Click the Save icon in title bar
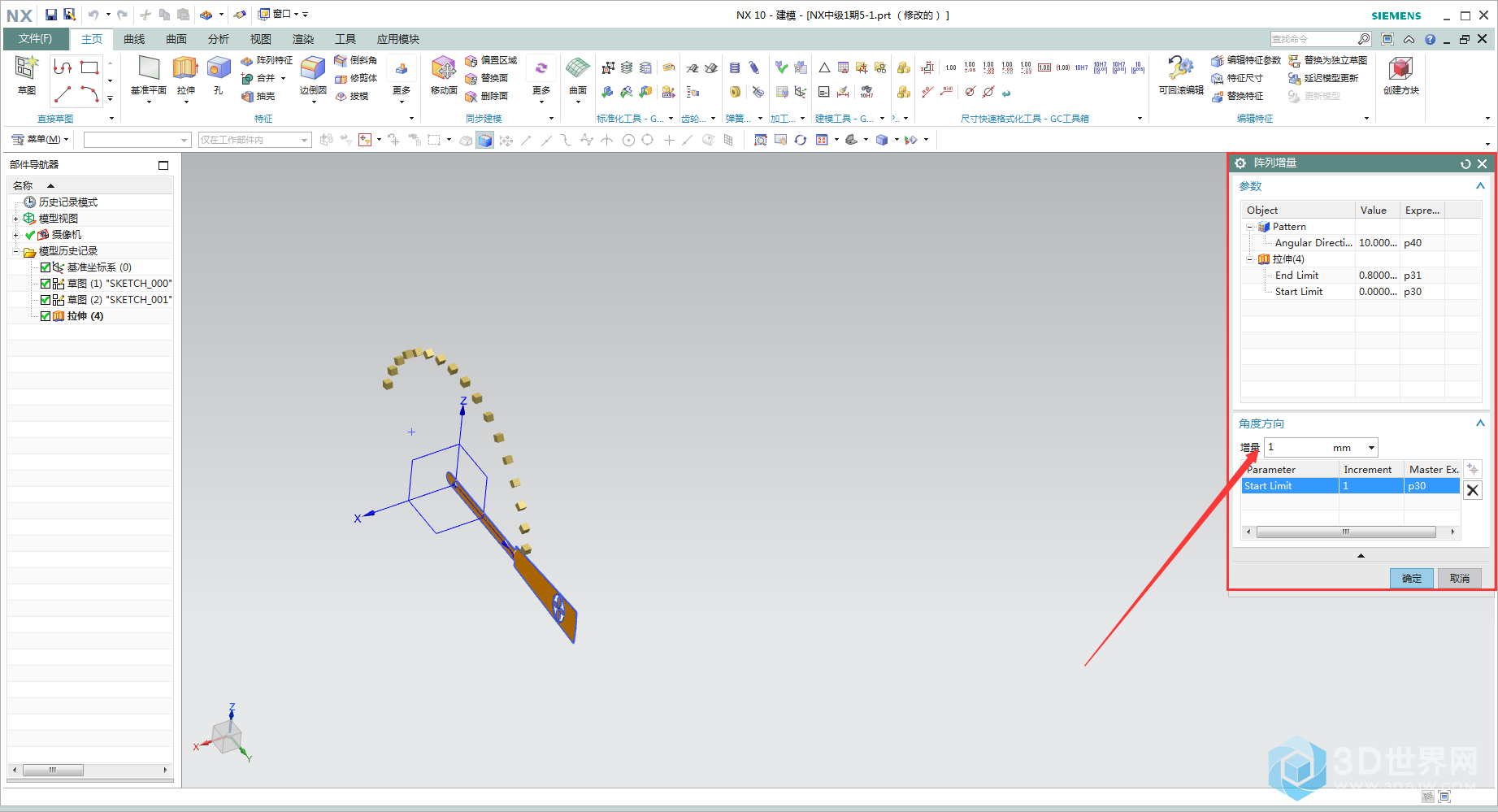 click(51, 15)
